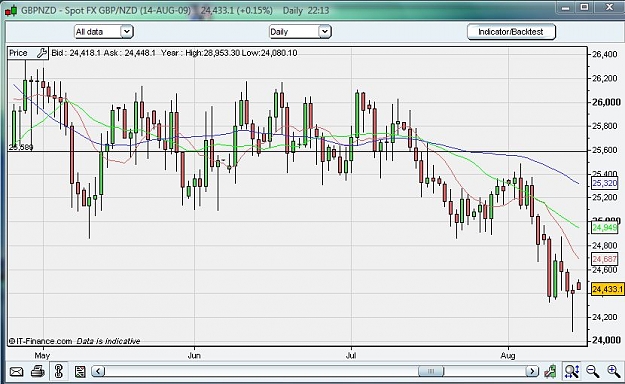Click the scrollbar right arrow
The image size is (625, 384).
(x=532, y=371)
